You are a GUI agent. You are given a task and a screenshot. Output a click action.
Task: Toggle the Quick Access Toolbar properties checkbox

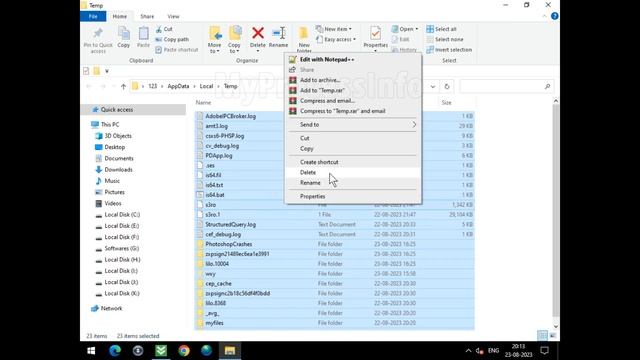(86, 71)
